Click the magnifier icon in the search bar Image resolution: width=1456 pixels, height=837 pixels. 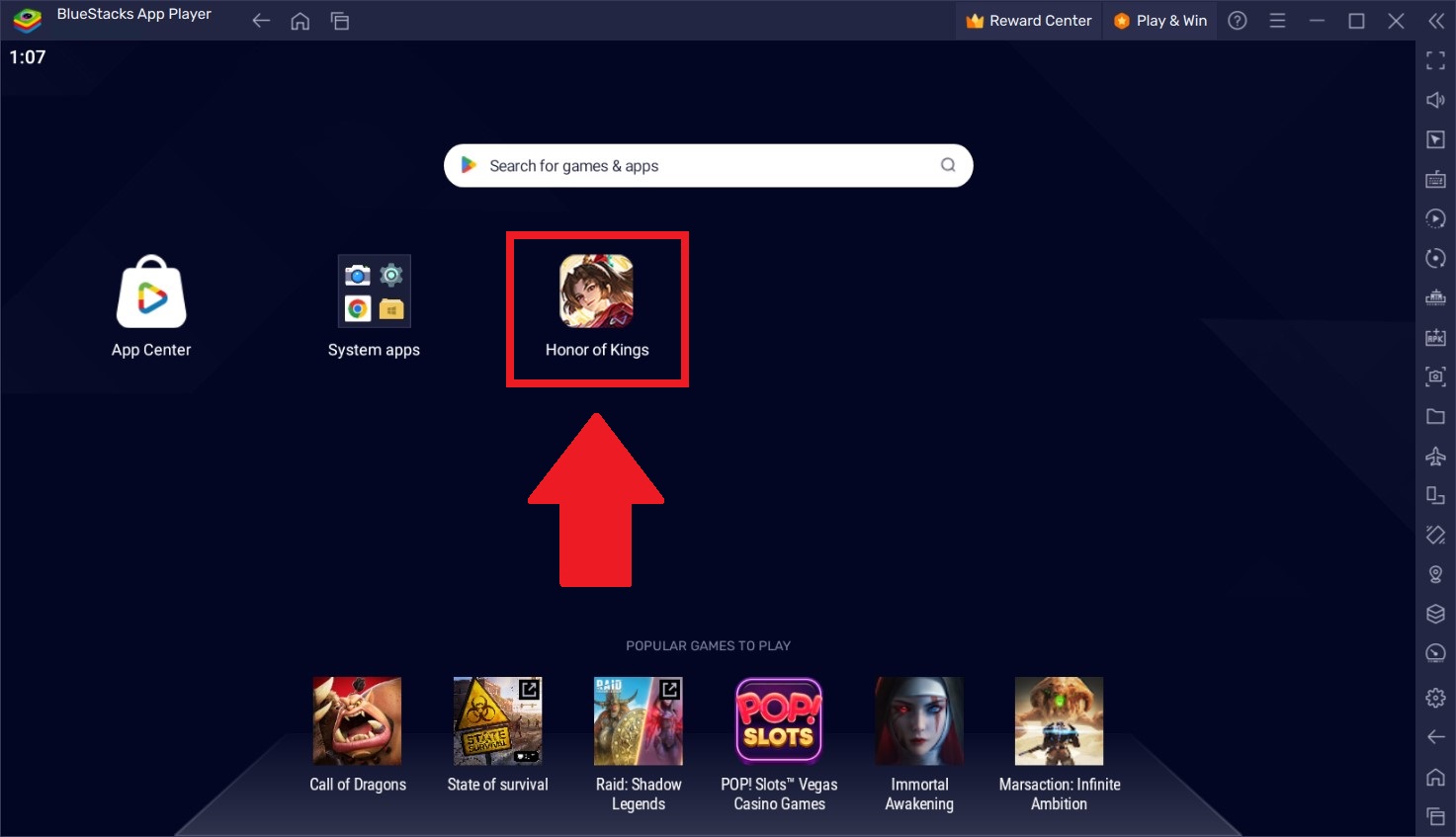[948, 165]
